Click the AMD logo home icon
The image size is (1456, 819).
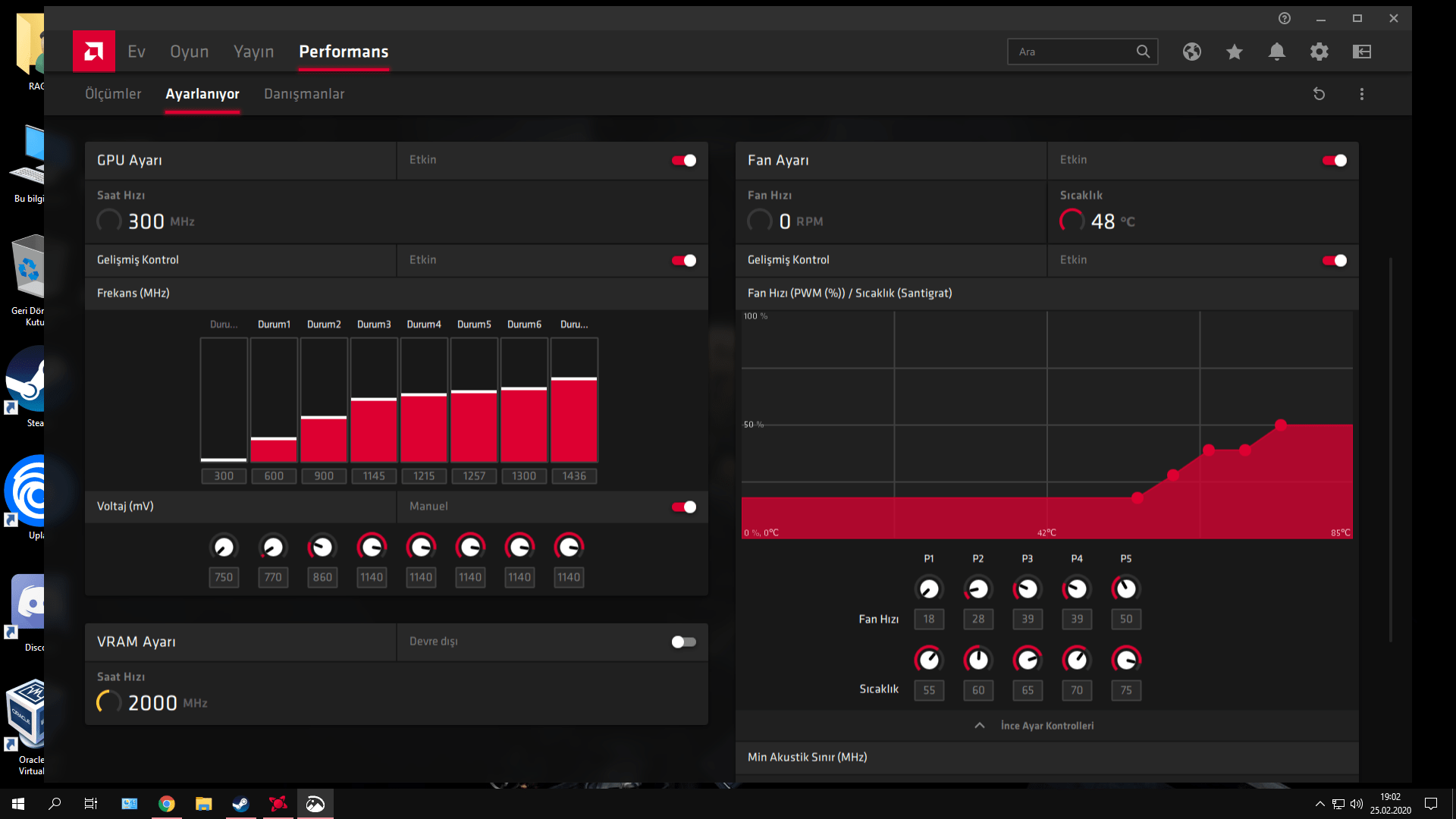[x=93, y=52]
